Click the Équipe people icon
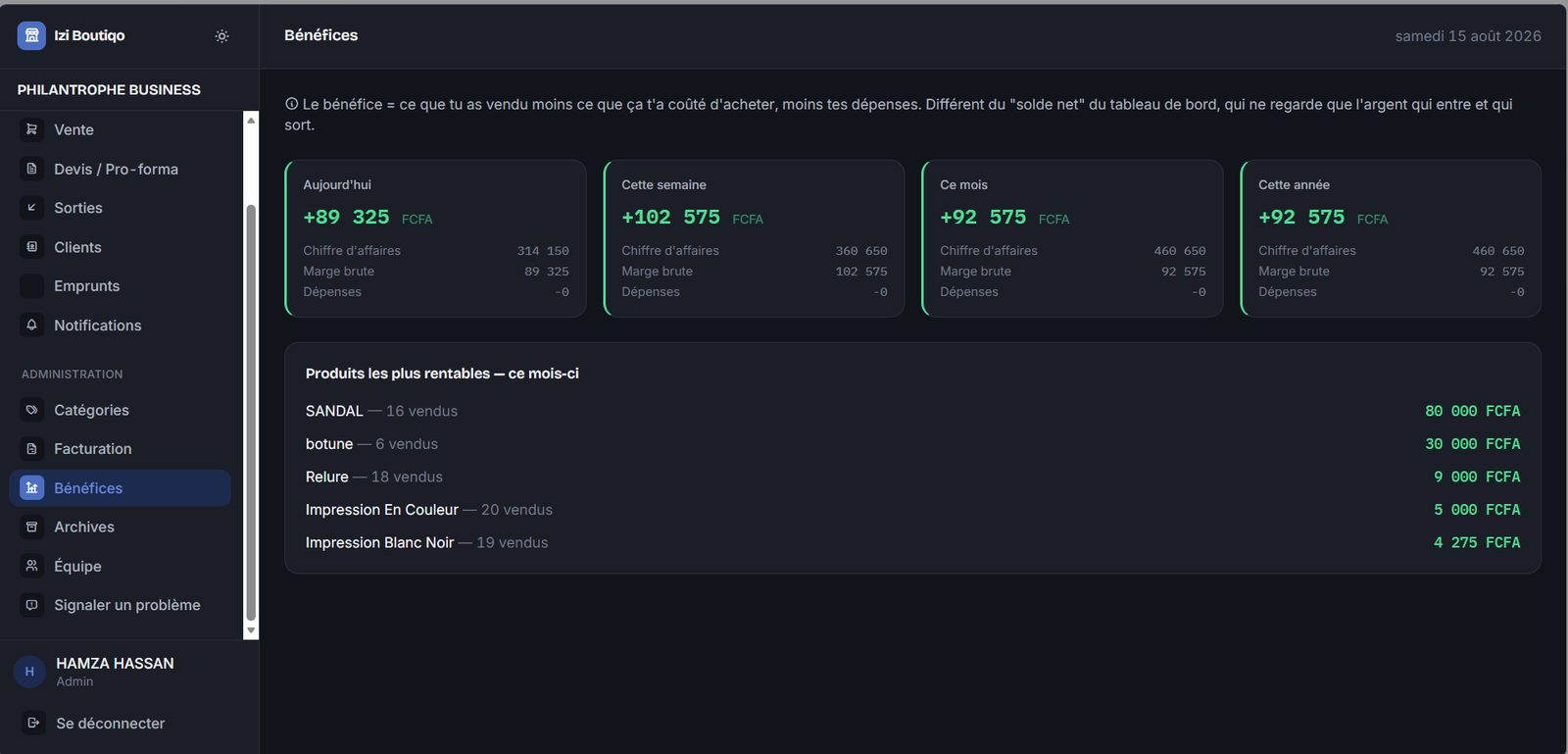This screenshot has height=754, width=1568. (x=32, y=566)
